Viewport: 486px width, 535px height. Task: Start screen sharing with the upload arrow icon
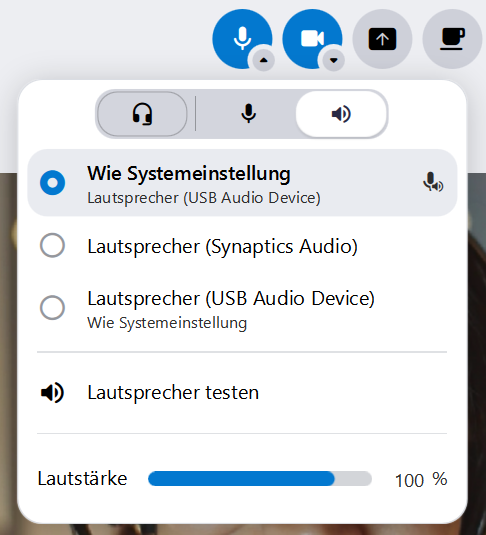[382, 39]
